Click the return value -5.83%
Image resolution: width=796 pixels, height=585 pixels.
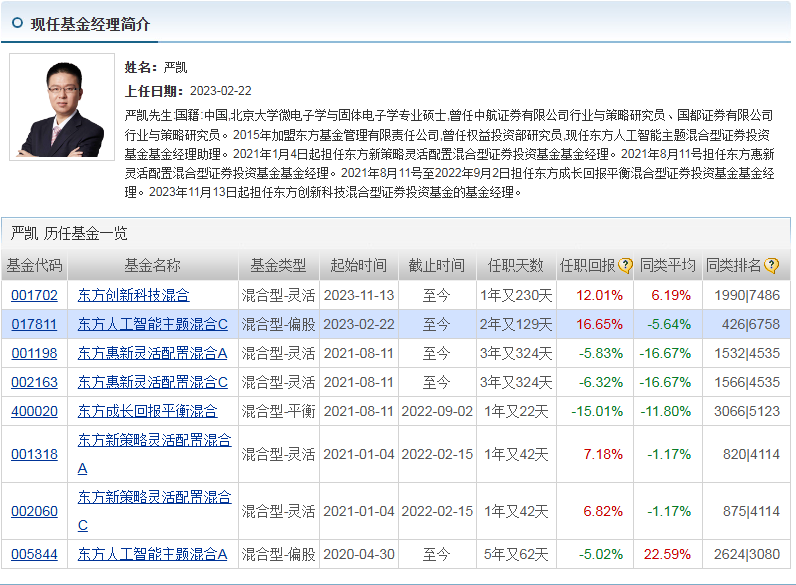pos(601,353)
